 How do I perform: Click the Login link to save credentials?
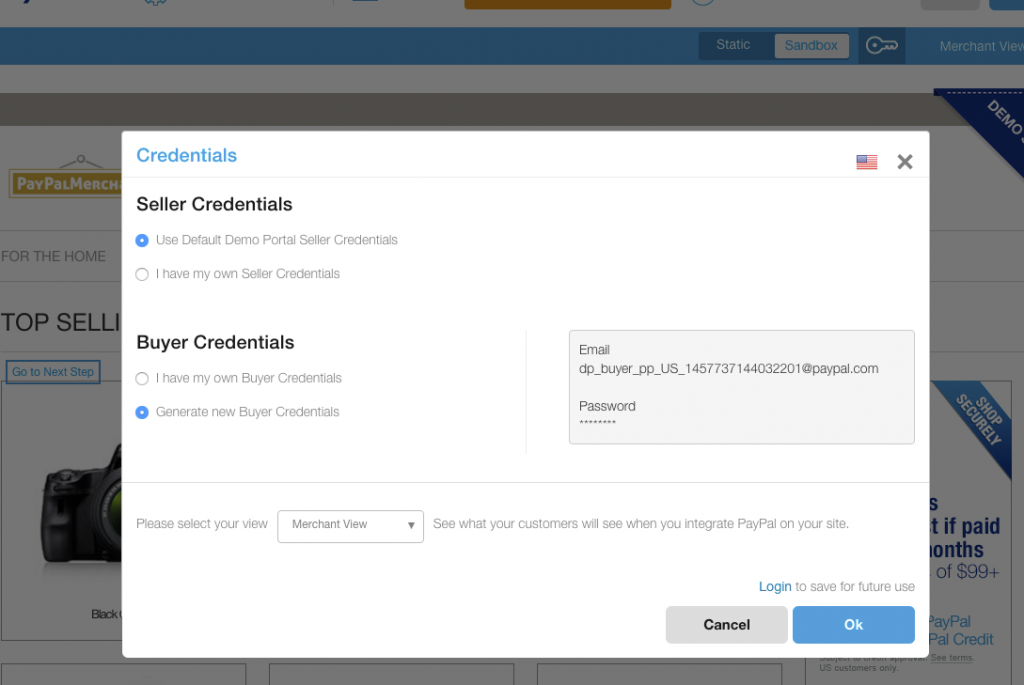pos(774,586)
